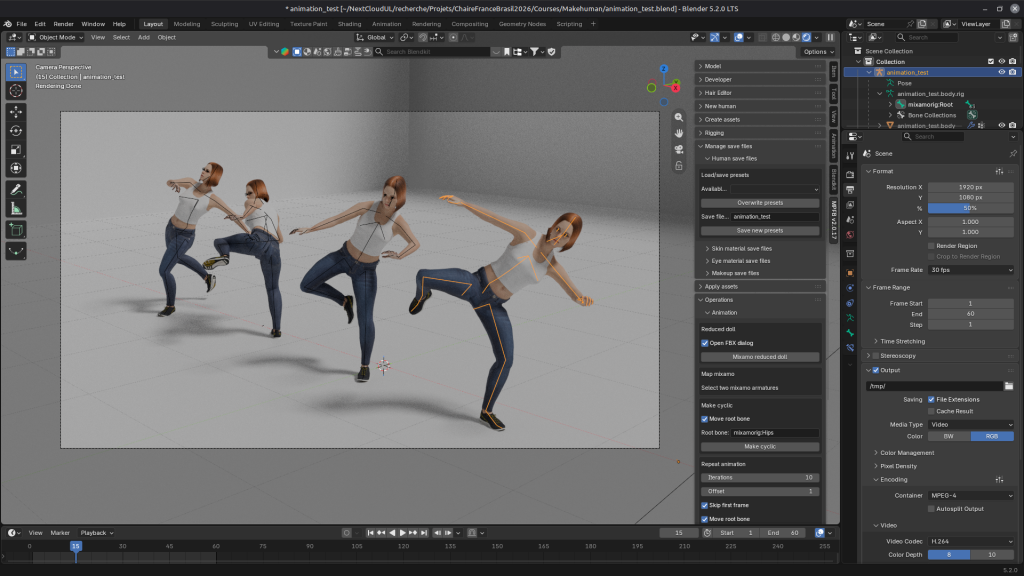Open the Media Type Video dropdown
The width and height of the screenshot is (1024, 576).
point(971,424)
